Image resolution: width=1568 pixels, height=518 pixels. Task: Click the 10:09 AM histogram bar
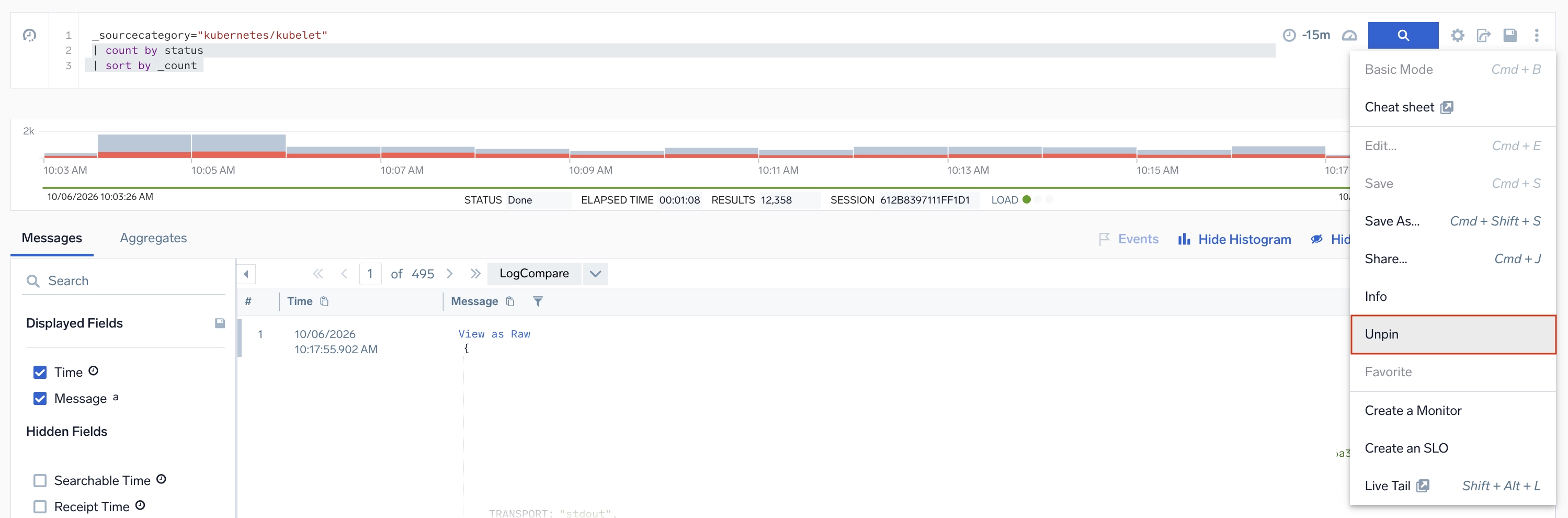tap(617, 154)
